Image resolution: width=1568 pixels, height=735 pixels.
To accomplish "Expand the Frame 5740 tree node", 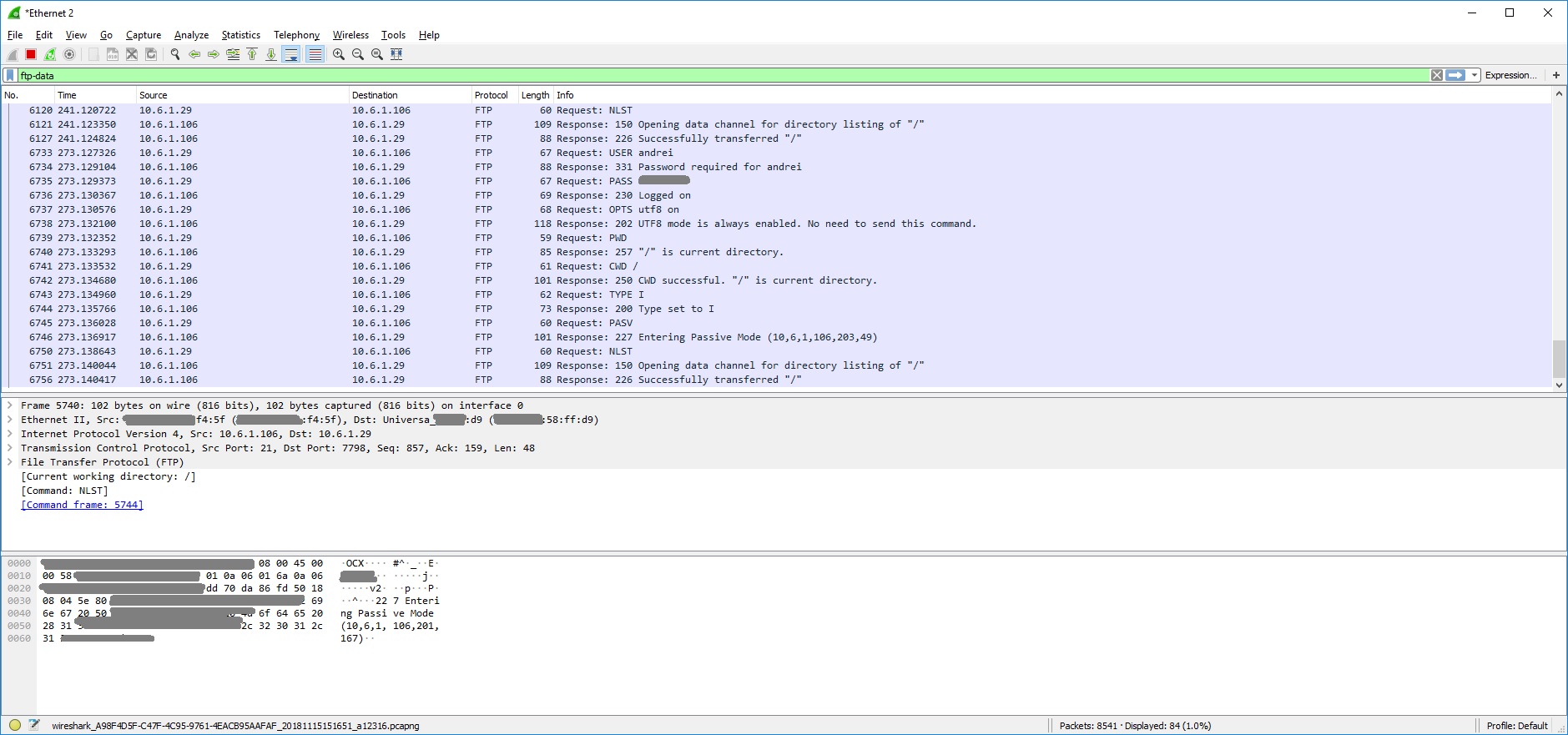I will tap(10, 405).
